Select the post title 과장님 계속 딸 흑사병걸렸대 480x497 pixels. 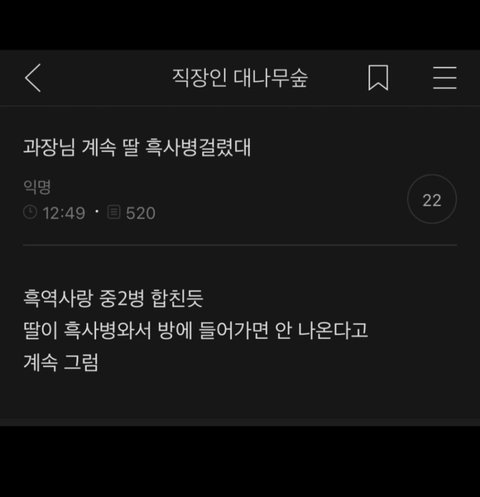[x=137, y=147]
